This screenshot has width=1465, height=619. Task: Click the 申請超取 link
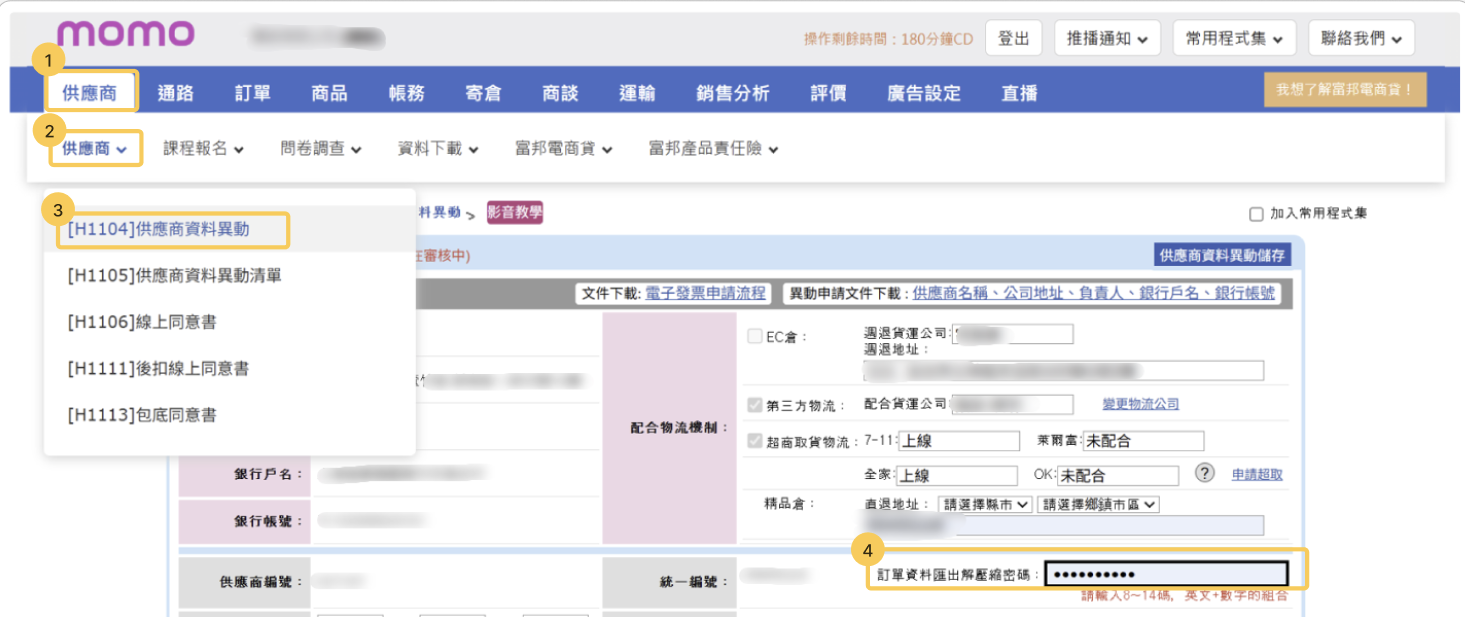pos(1256,475)
